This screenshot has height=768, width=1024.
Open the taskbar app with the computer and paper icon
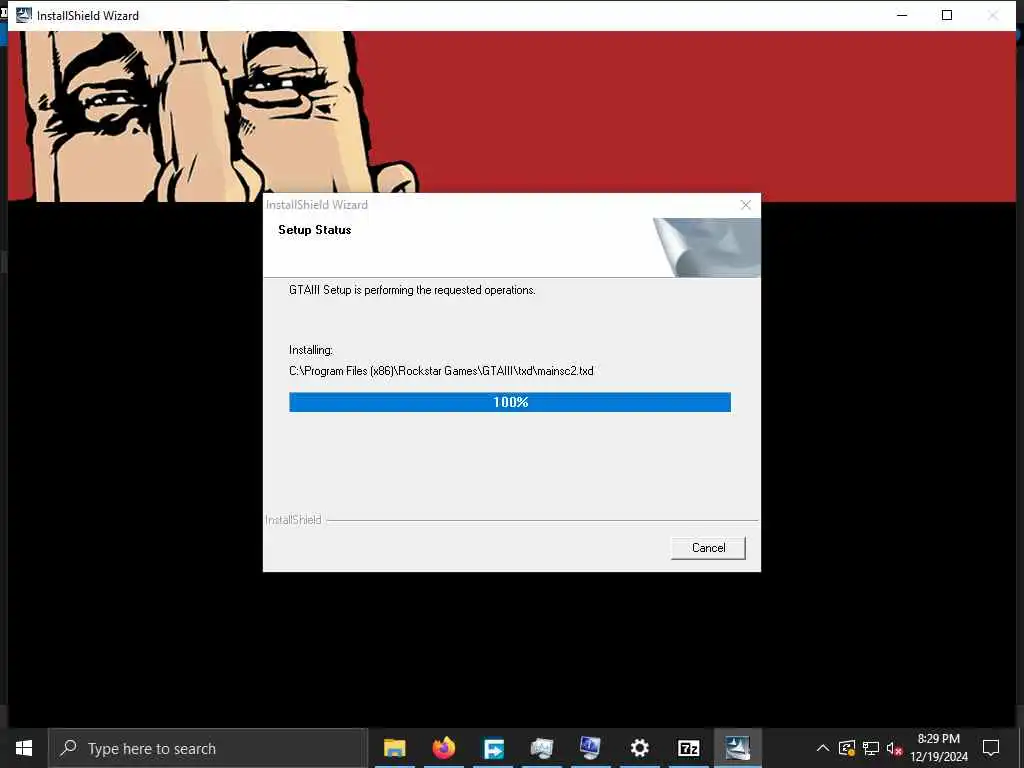click(542, 748)
